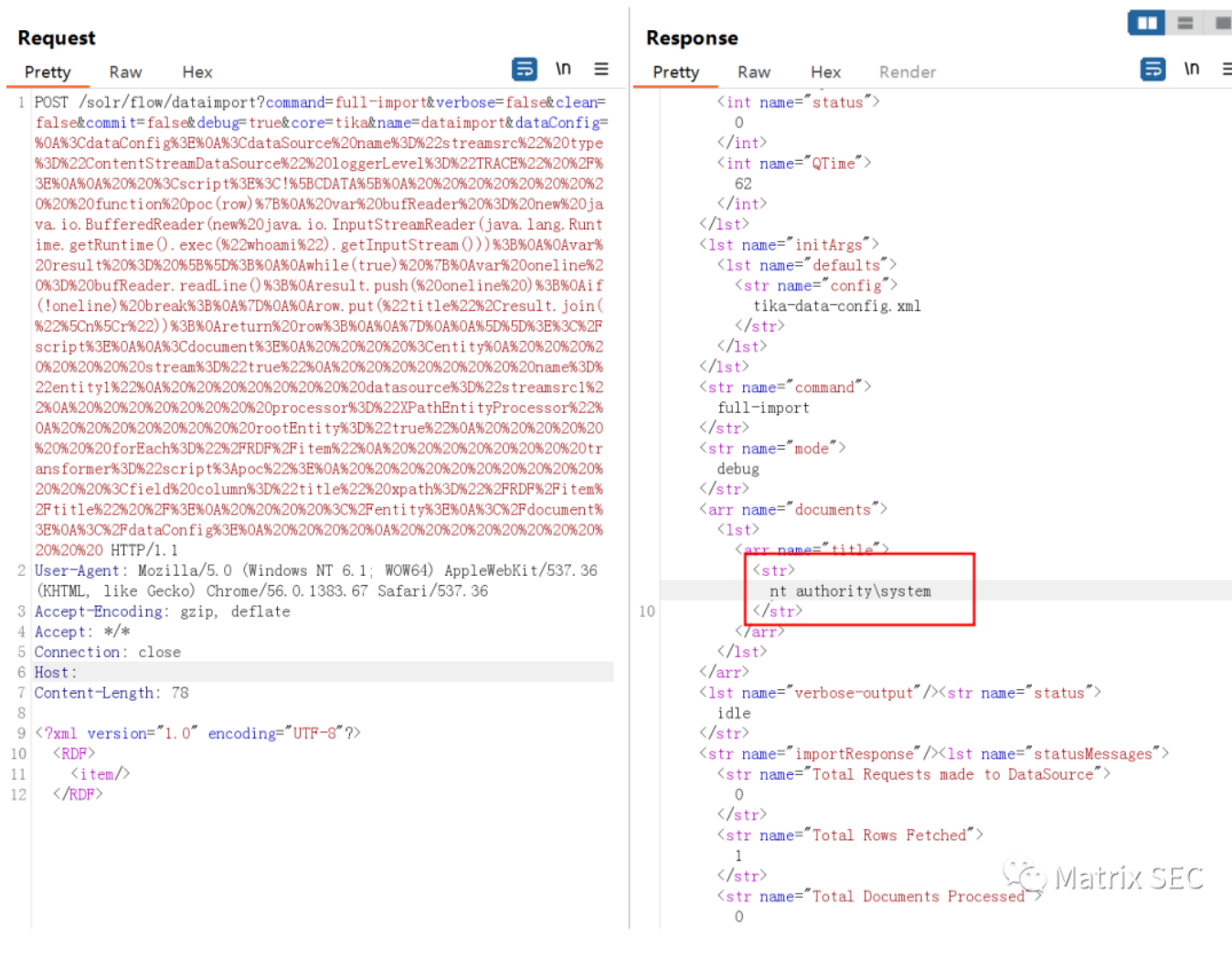Click the xml version declaration line

(x=197, y=733)
